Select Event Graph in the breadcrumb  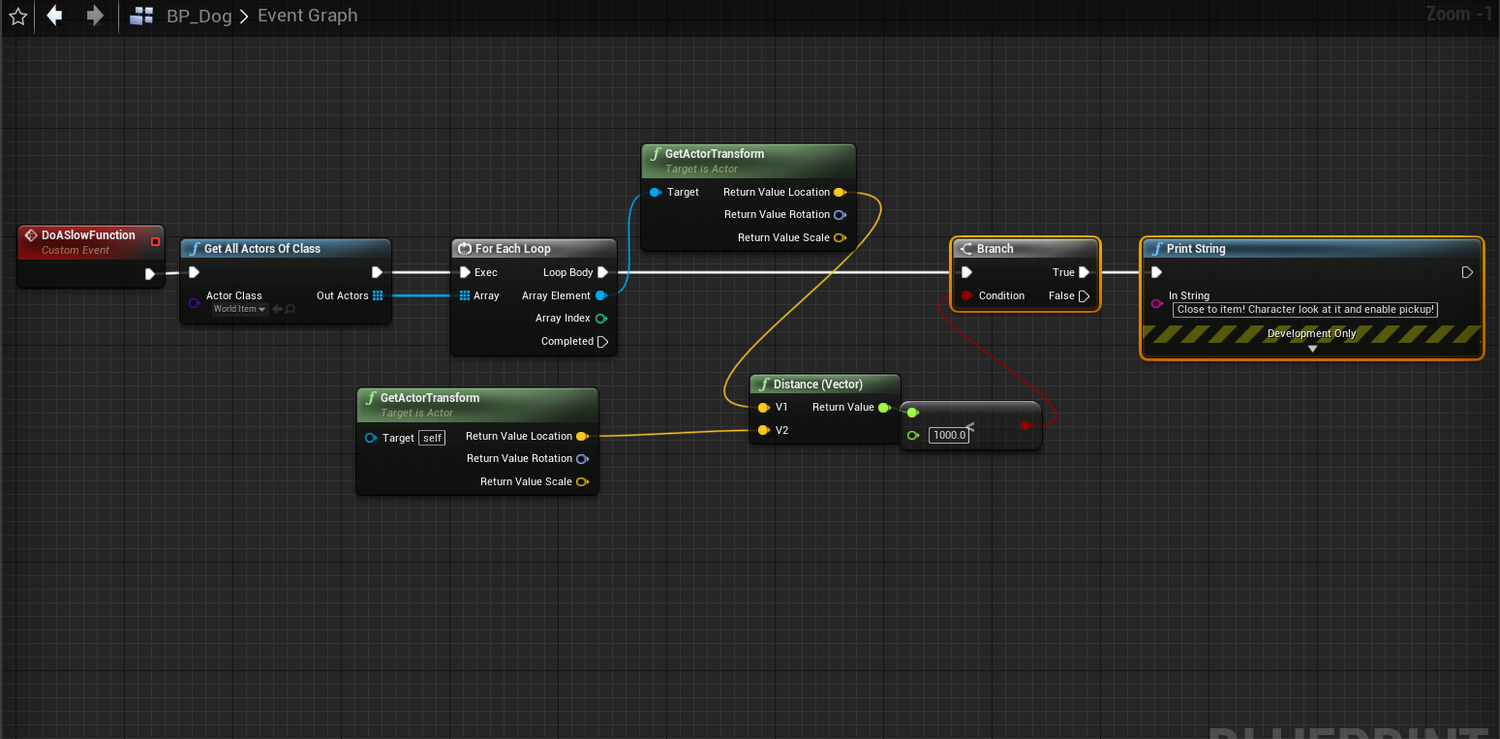click(x=307, y=16)
